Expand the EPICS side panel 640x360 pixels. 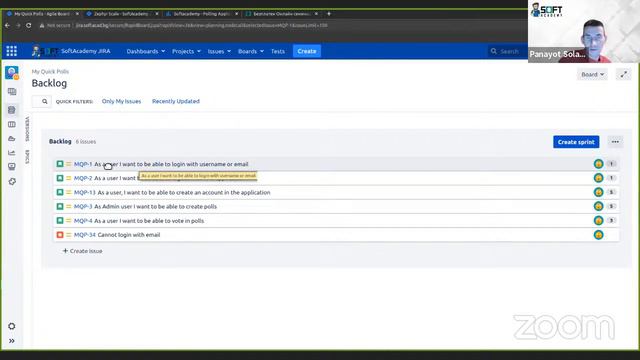(27, 157)
